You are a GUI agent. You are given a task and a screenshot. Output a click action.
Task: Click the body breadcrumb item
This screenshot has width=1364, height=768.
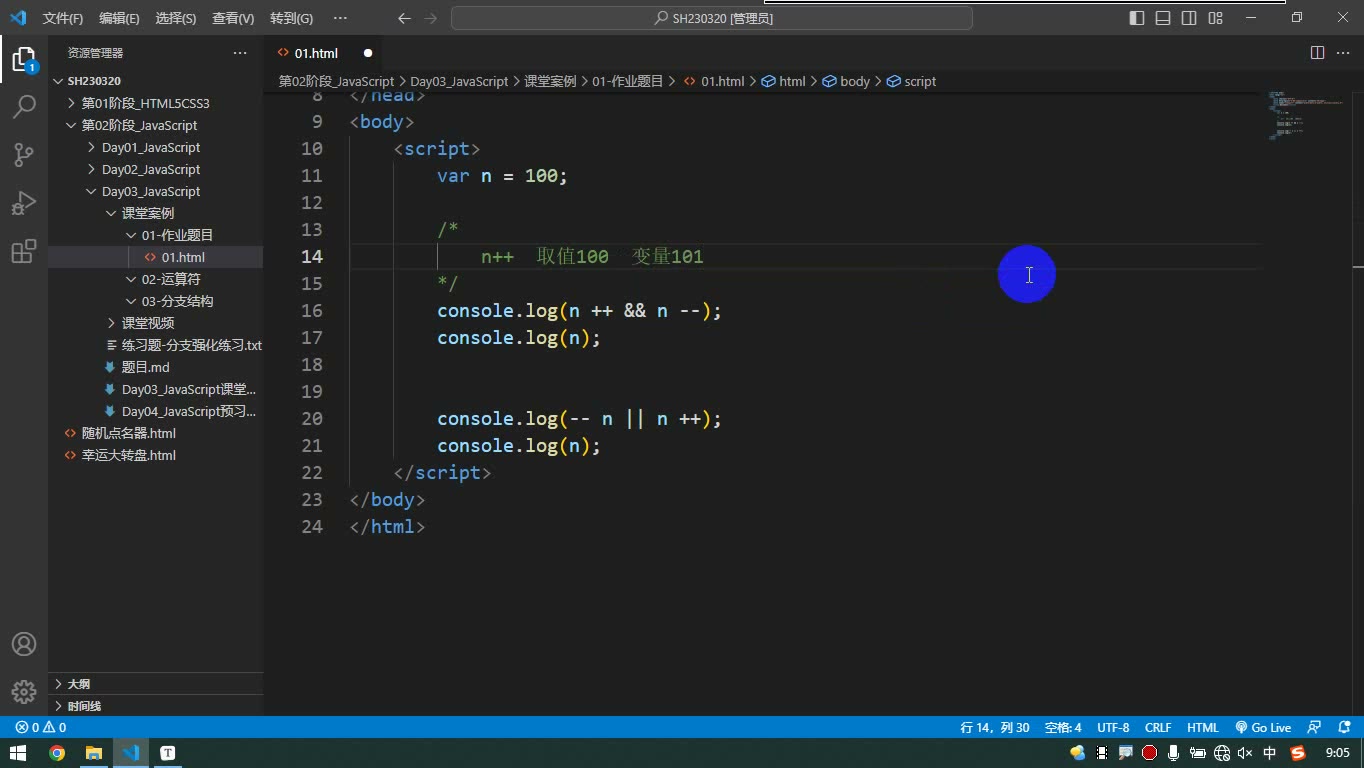point(846,81)
